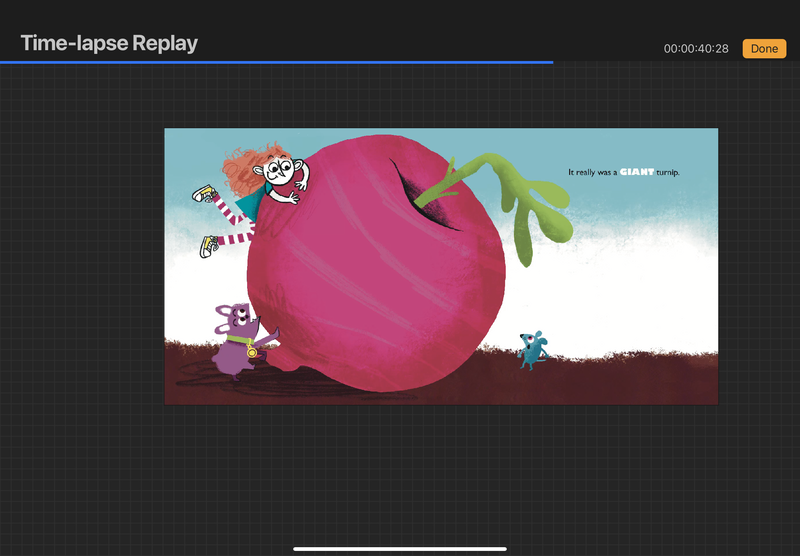The width and height of the screenshot is (800, 556).
Task: Click the replay timestamp 00:00:40:28
Action: click(696, 49)
